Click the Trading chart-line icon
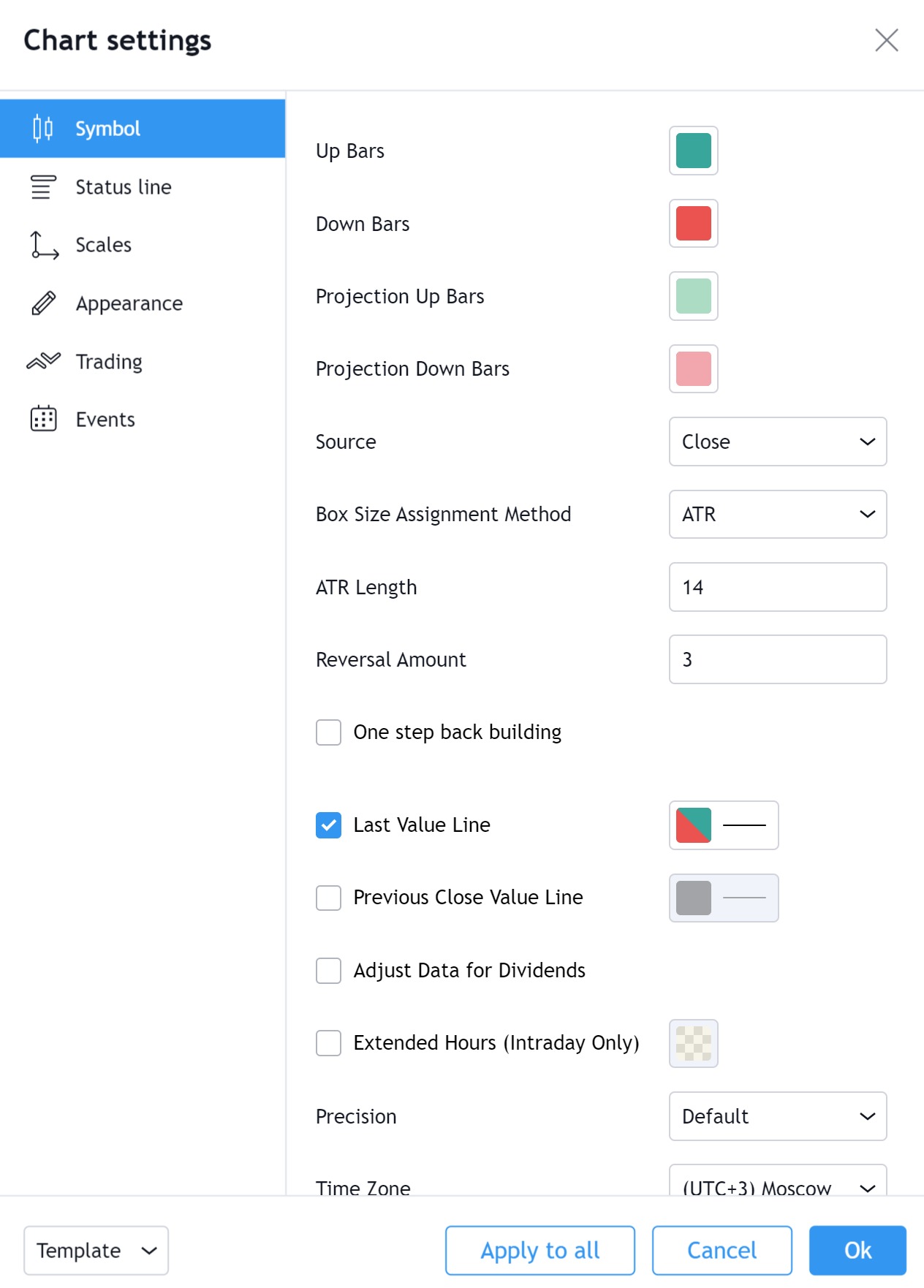Viewport: 924px width, 1288px height. pyautogui.click(x=43, y=361)
